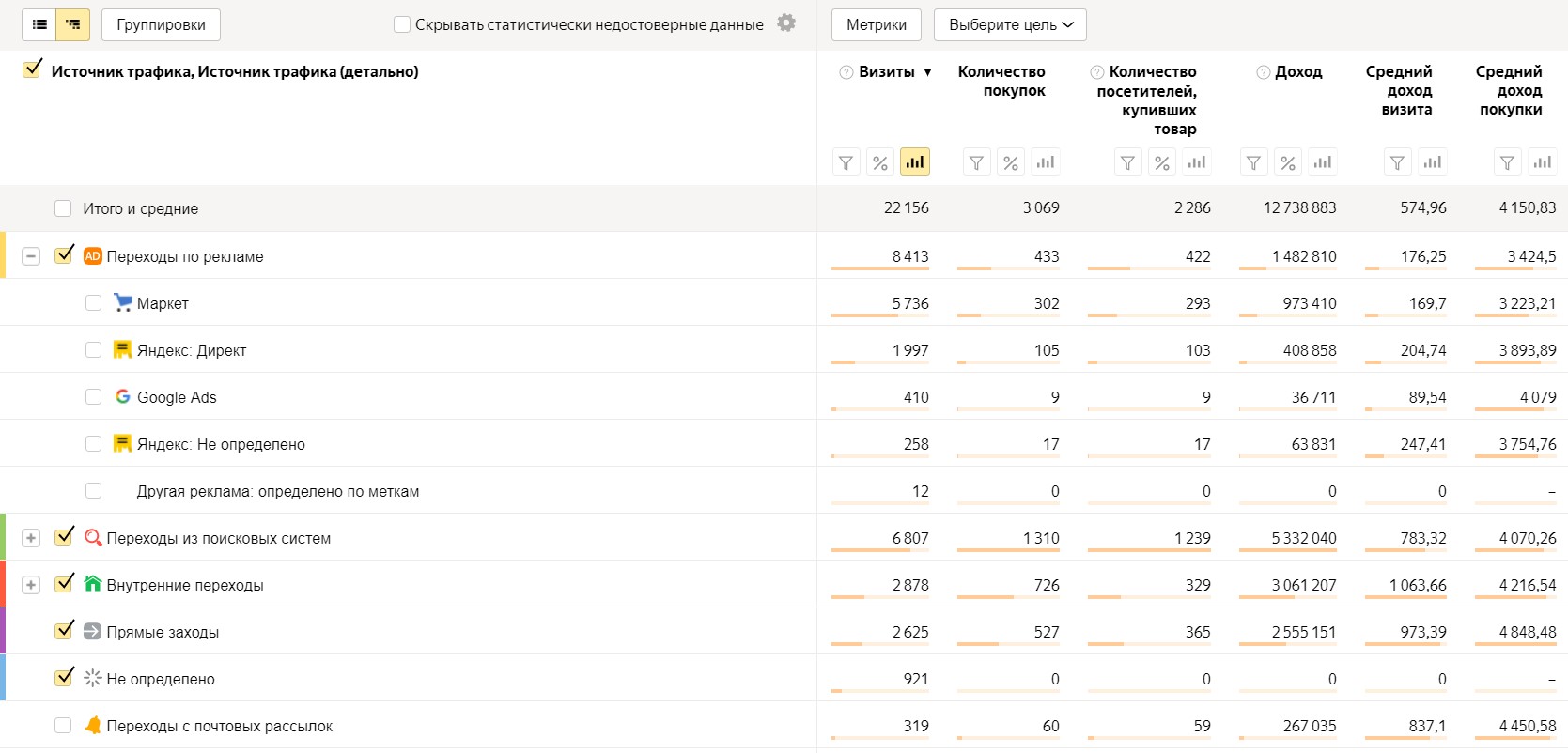1568x753 pixels.
Task: Click percent icon under Доход column
Action: pyautogui.click(x=1288, y=162)
